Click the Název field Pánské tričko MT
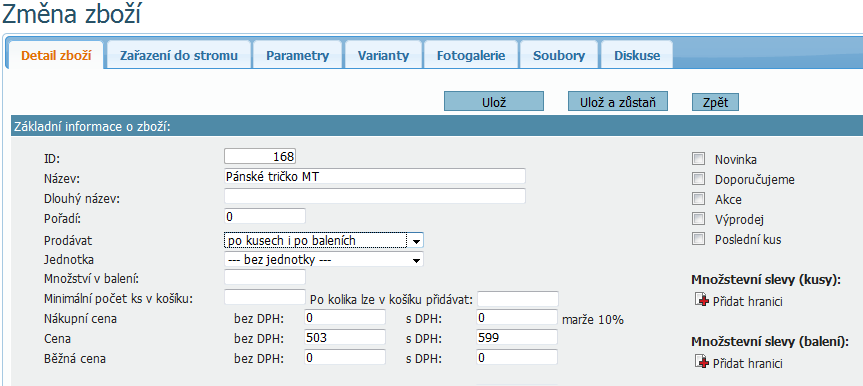The image size is (863, 386). tap(375, 176)
